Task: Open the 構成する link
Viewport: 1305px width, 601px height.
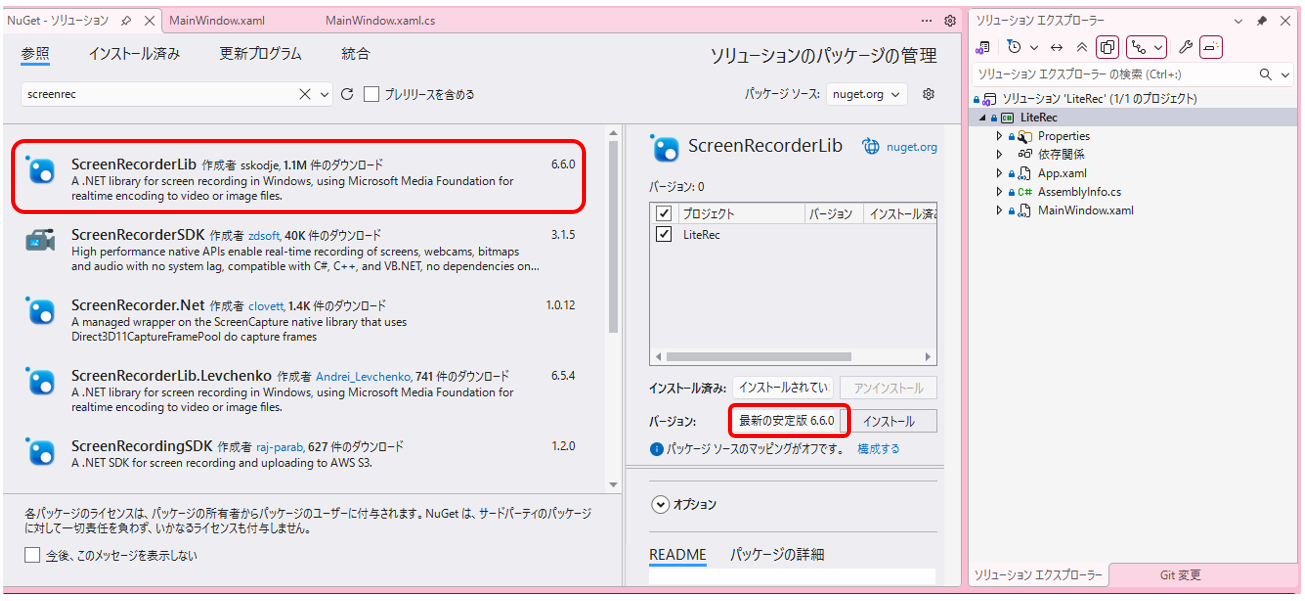Action: pos(878,449)
